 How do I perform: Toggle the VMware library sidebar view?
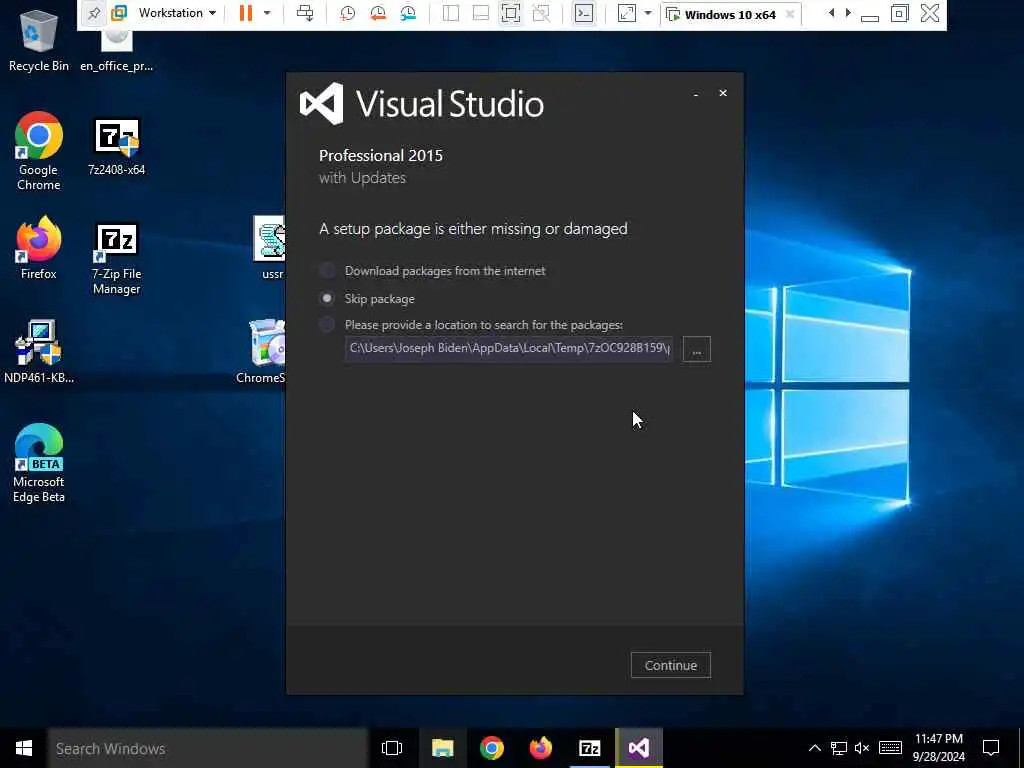coord(451,13)
